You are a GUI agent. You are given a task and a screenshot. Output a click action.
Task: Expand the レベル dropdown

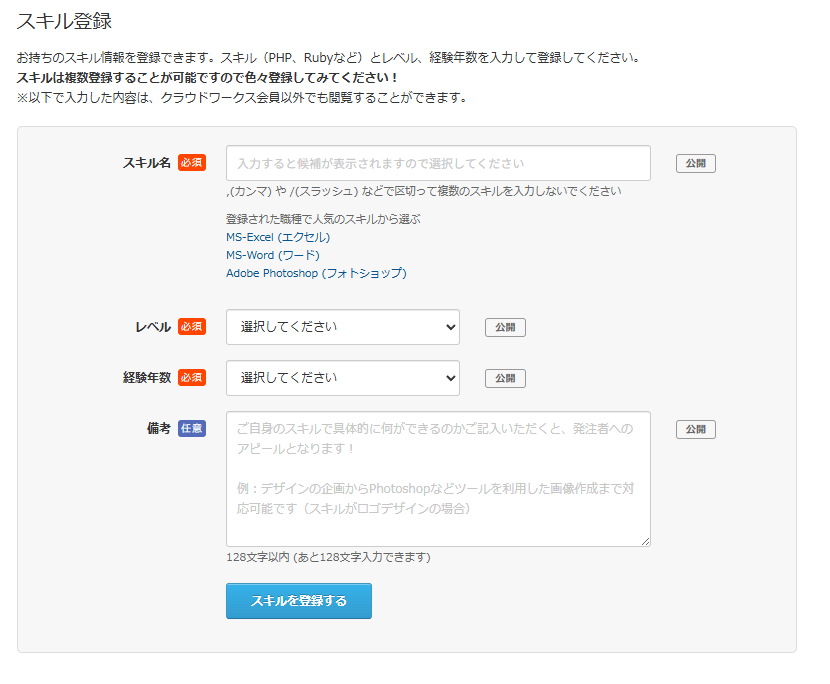point(342,327)
